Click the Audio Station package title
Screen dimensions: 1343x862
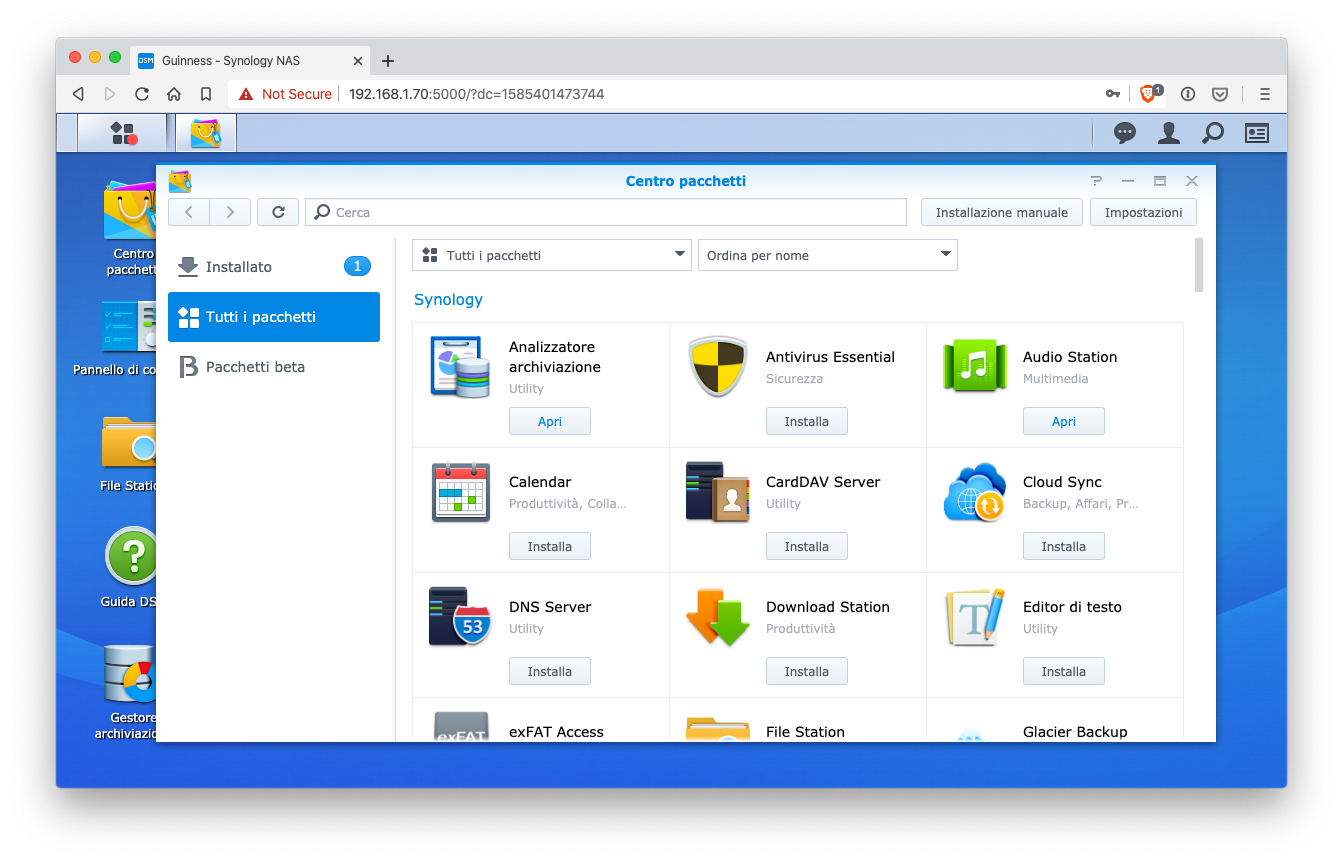coord(1070,357)
